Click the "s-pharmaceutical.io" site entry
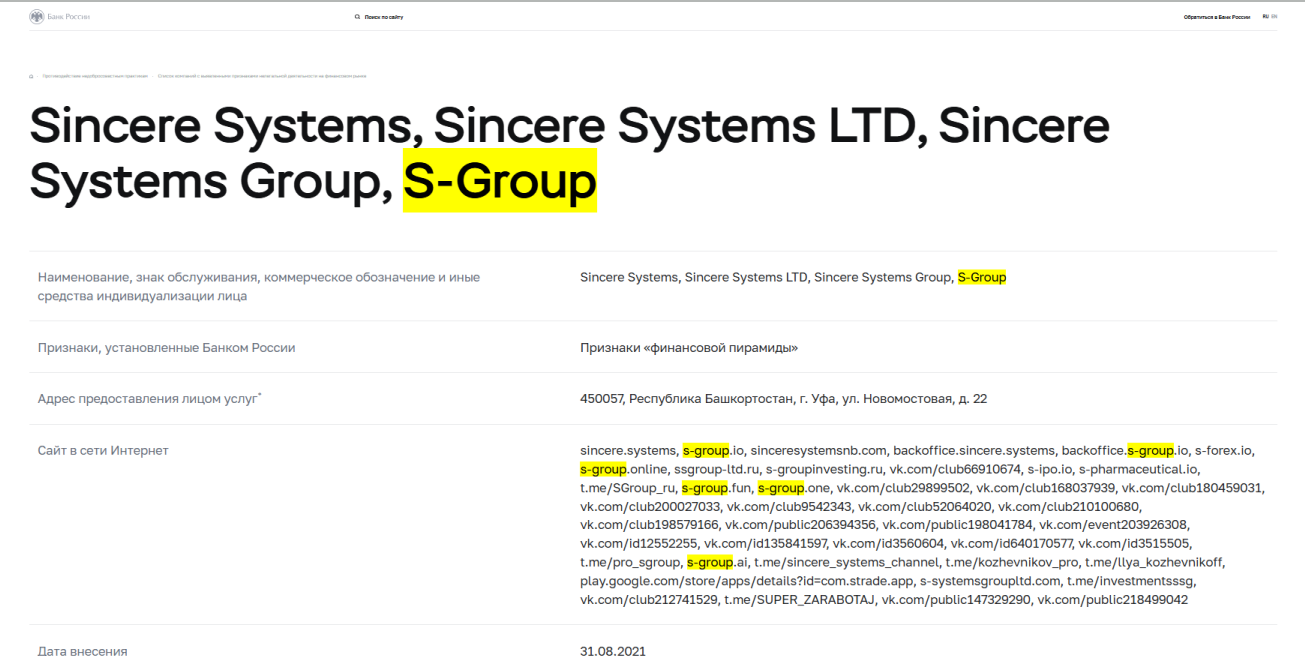 (1139, 469)
